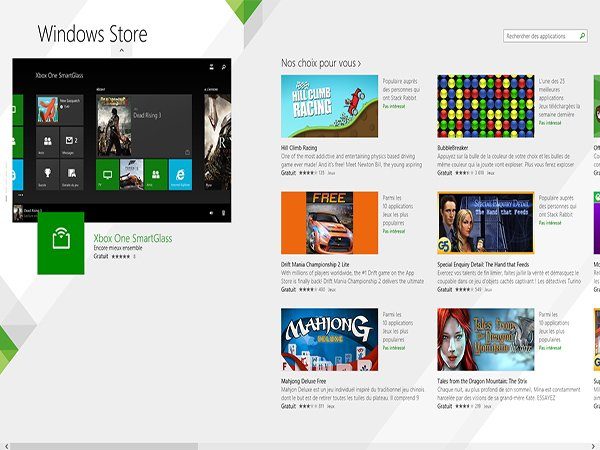Click the horizontal scrollbar thumb
The height and width of the screenshot is (450, 600).
click(104, 446)
